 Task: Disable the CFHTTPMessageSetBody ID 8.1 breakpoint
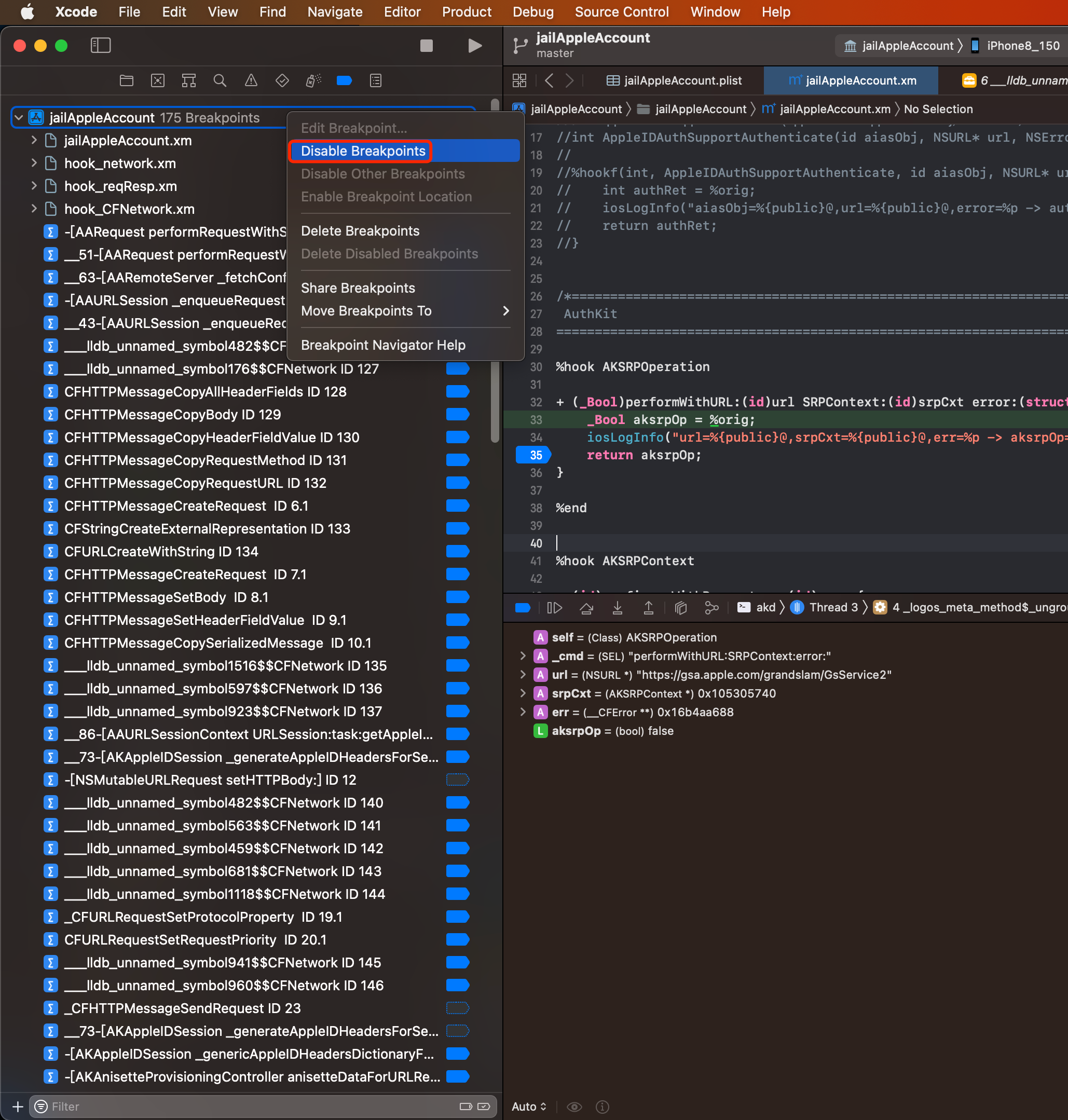(457, 597)
